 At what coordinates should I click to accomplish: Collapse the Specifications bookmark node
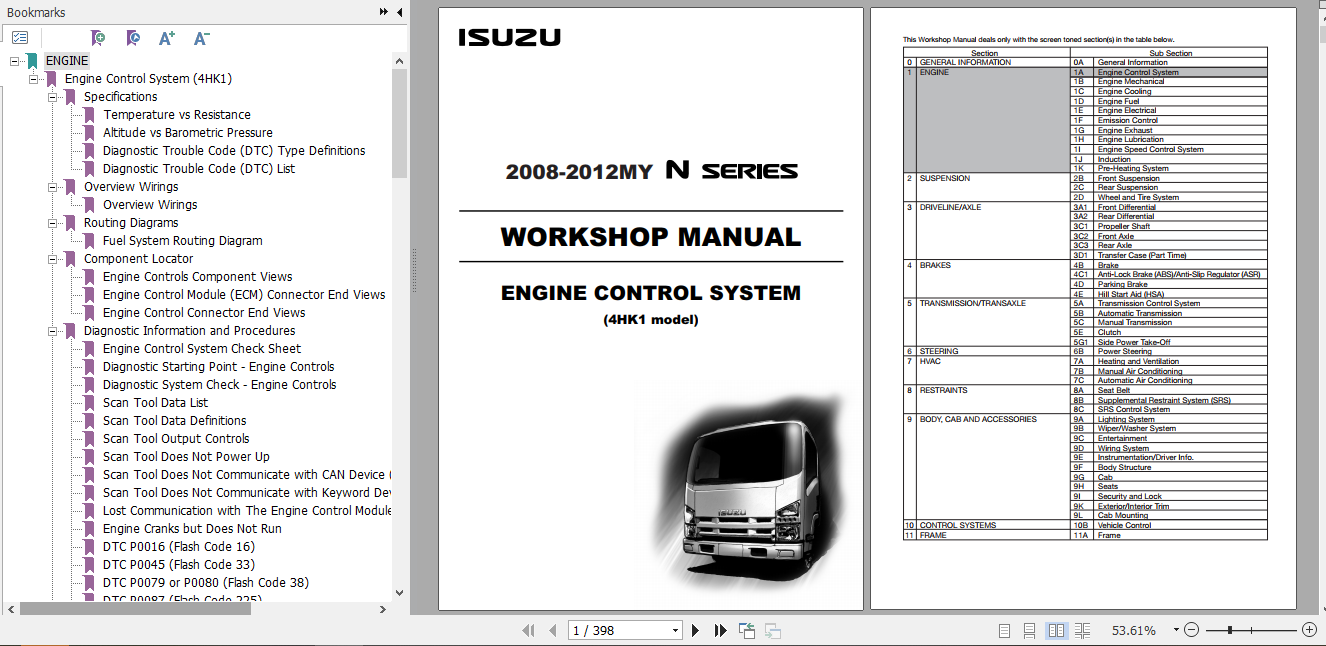point(53,97)
